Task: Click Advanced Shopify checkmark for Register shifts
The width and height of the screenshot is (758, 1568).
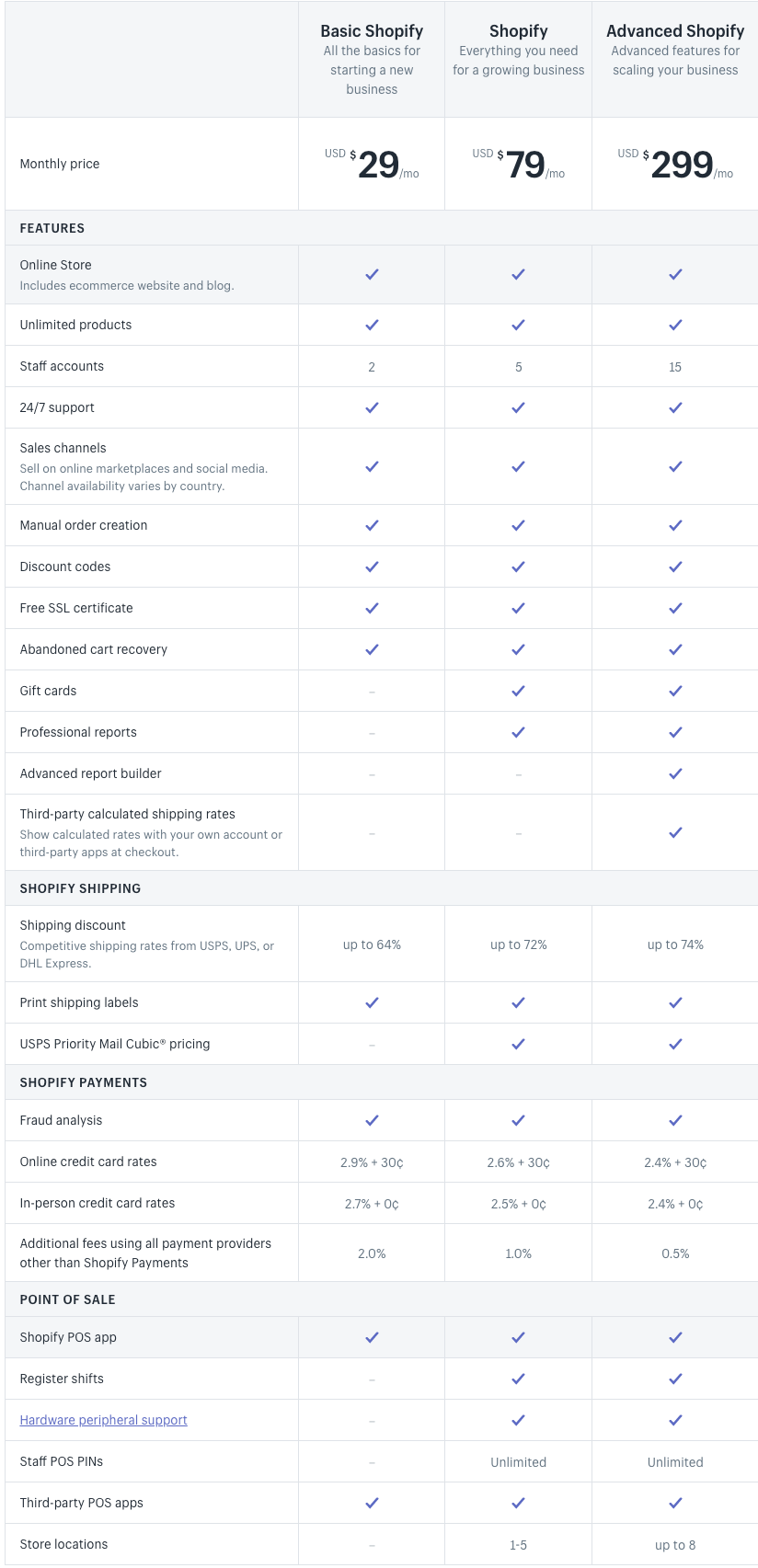Action: pos(675,1379)
